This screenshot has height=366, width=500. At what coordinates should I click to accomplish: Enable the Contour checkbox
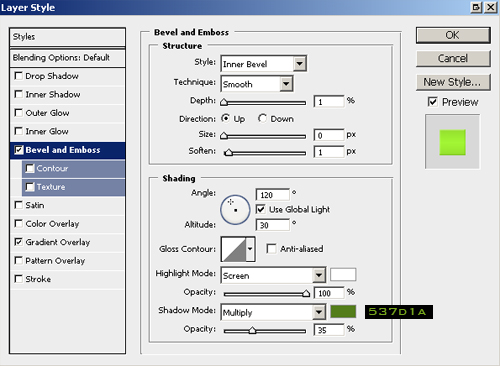(30, 168)
